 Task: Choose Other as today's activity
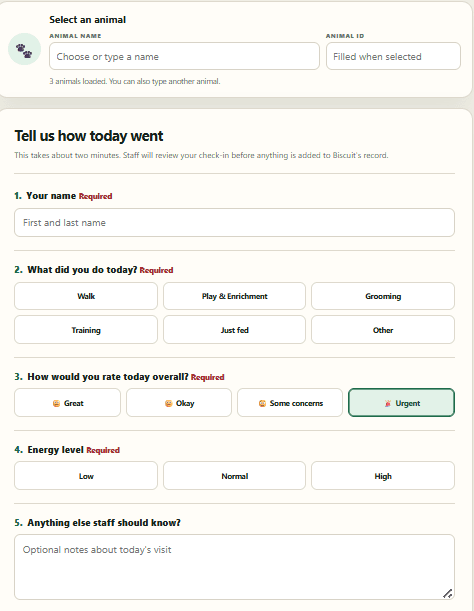click(383, 330)
